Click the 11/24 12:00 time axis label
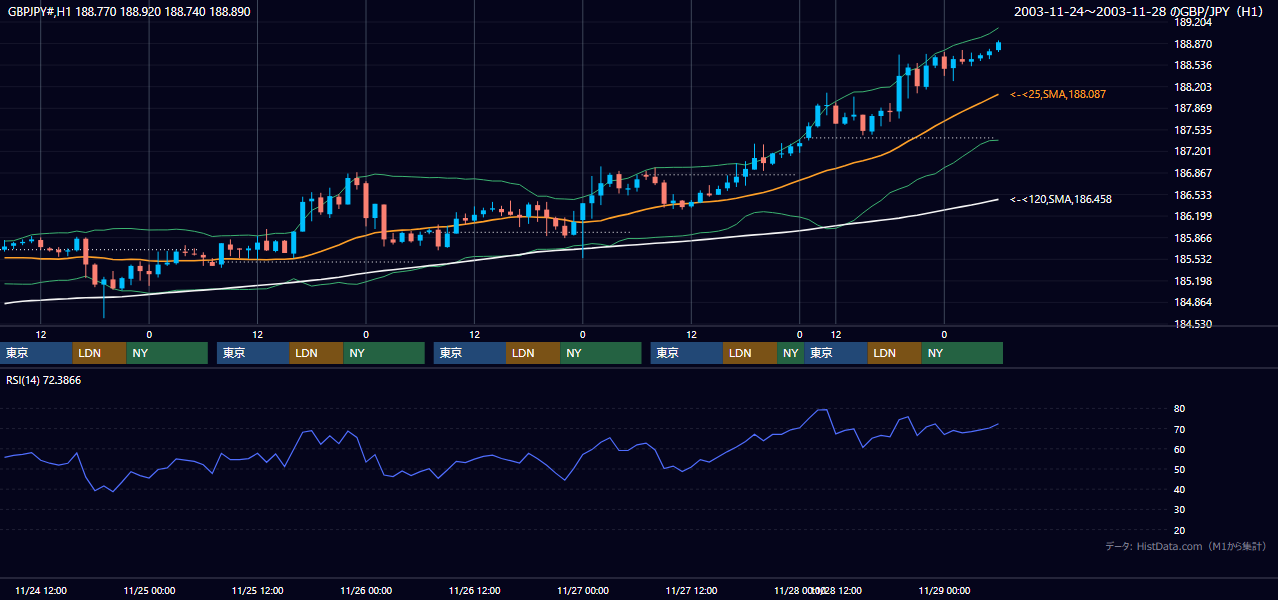The height and width of the screenshot is (600, 1278). (x=41, y=591)
